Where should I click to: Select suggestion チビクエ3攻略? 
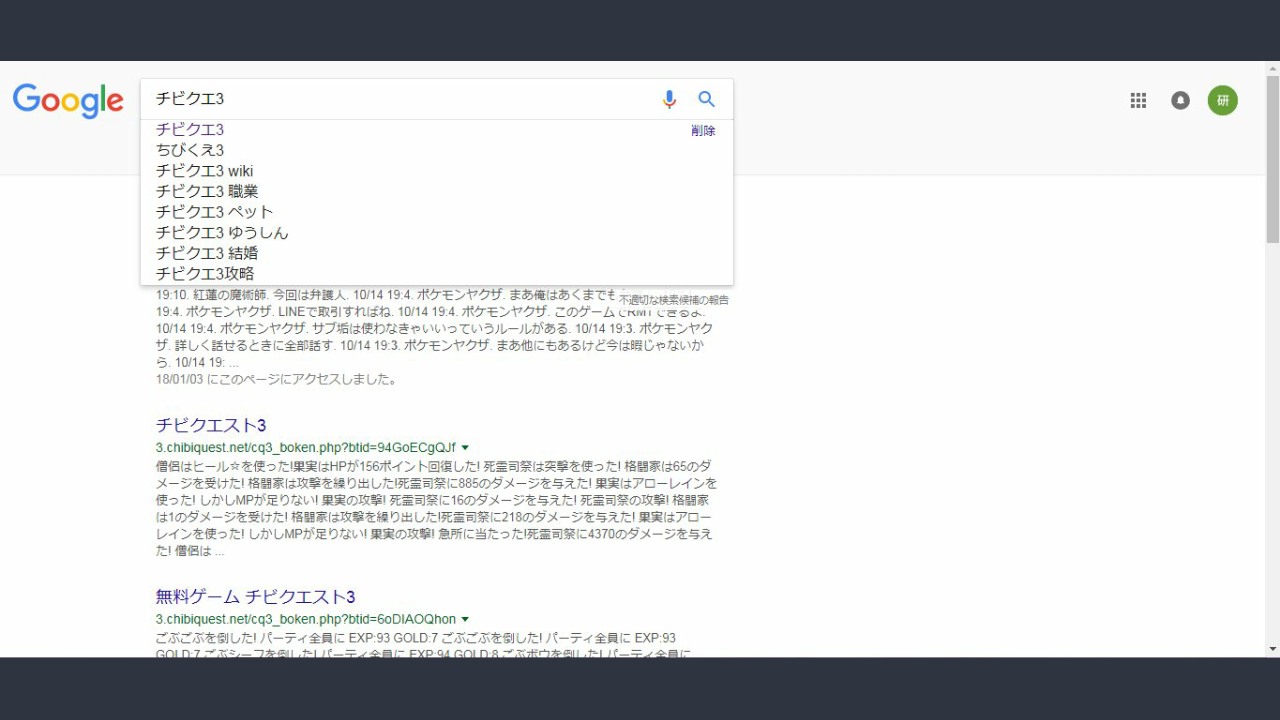point(205,273)
